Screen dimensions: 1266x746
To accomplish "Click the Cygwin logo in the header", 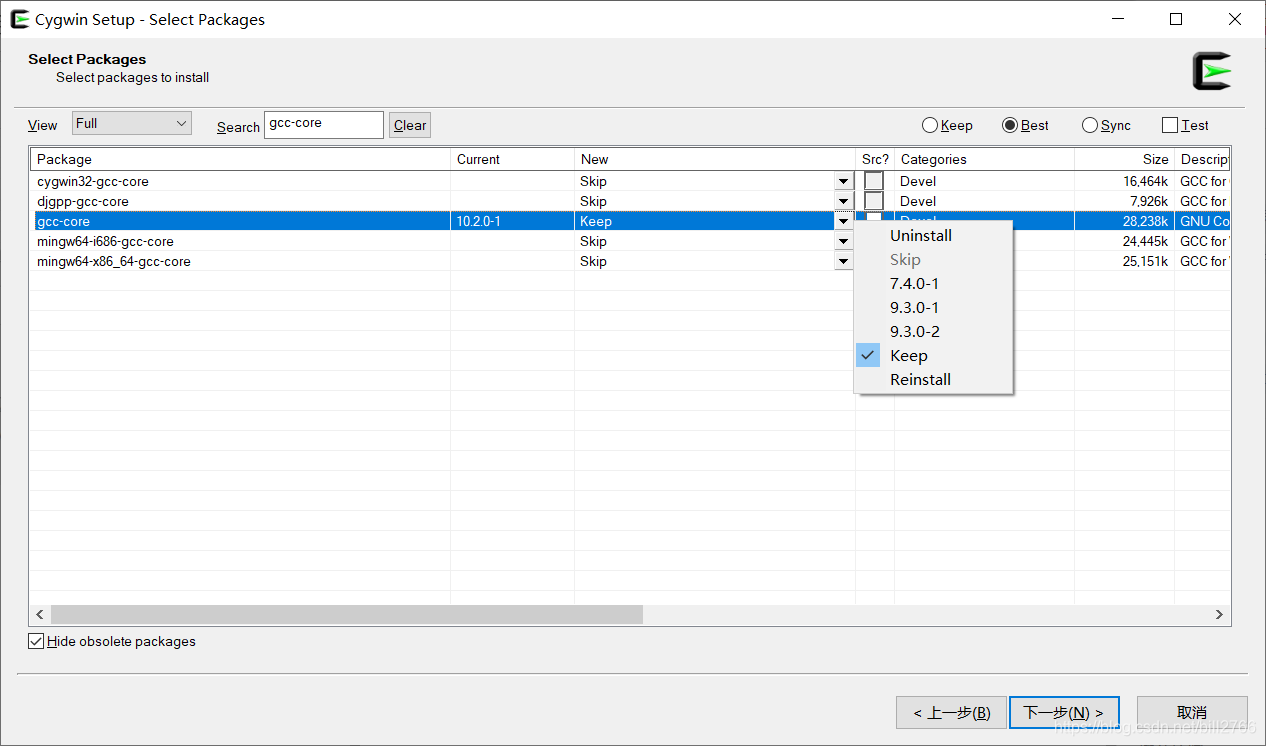I will (x=1212, y=72).
